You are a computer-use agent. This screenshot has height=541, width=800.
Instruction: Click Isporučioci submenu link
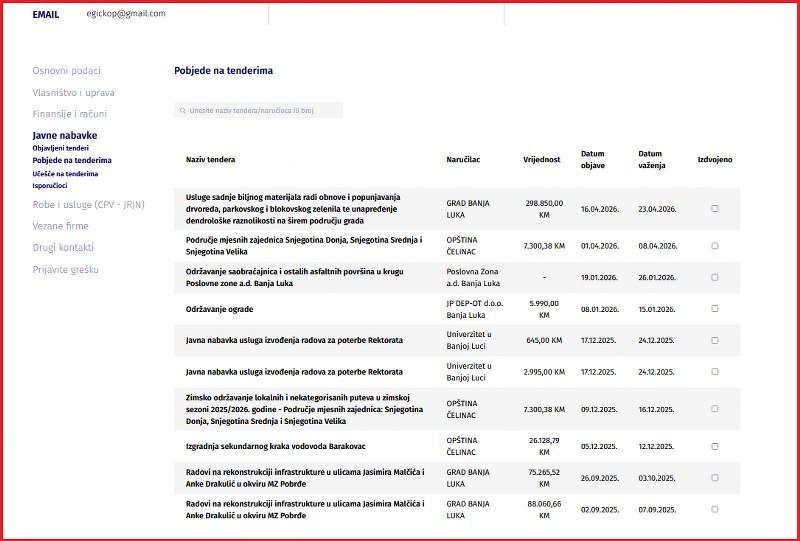pyautogui.click(x=49, y=186)
